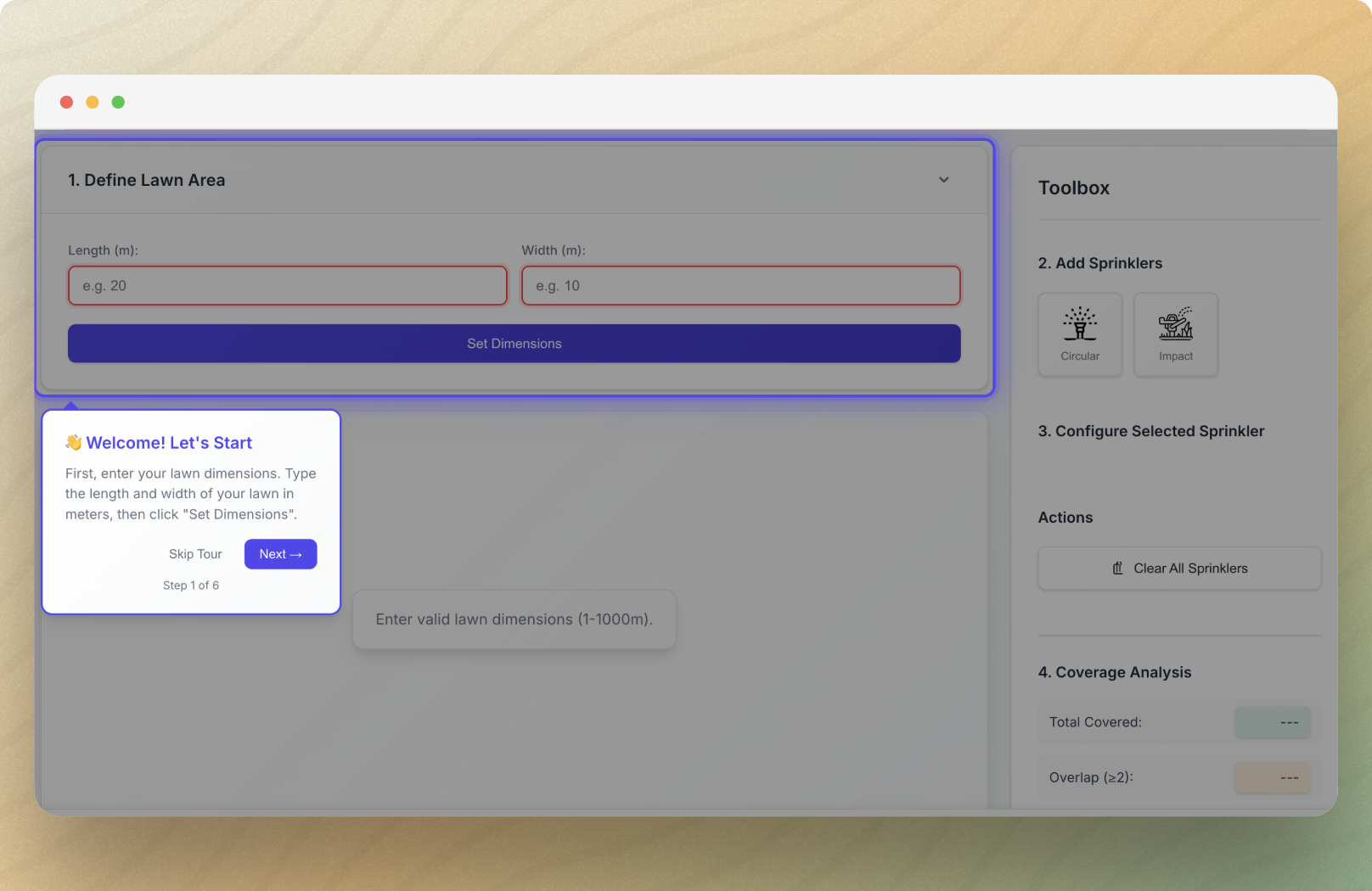
Task: Click the "Step 1 of 6" indicator
Action: pos(191,586)
